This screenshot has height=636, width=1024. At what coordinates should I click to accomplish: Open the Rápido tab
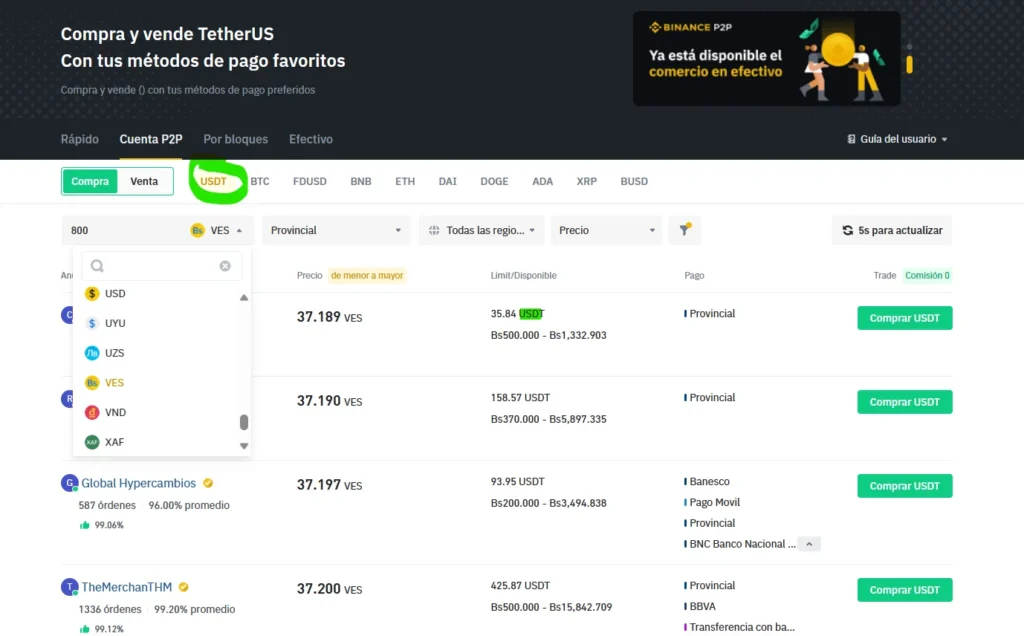pos(80,139)
